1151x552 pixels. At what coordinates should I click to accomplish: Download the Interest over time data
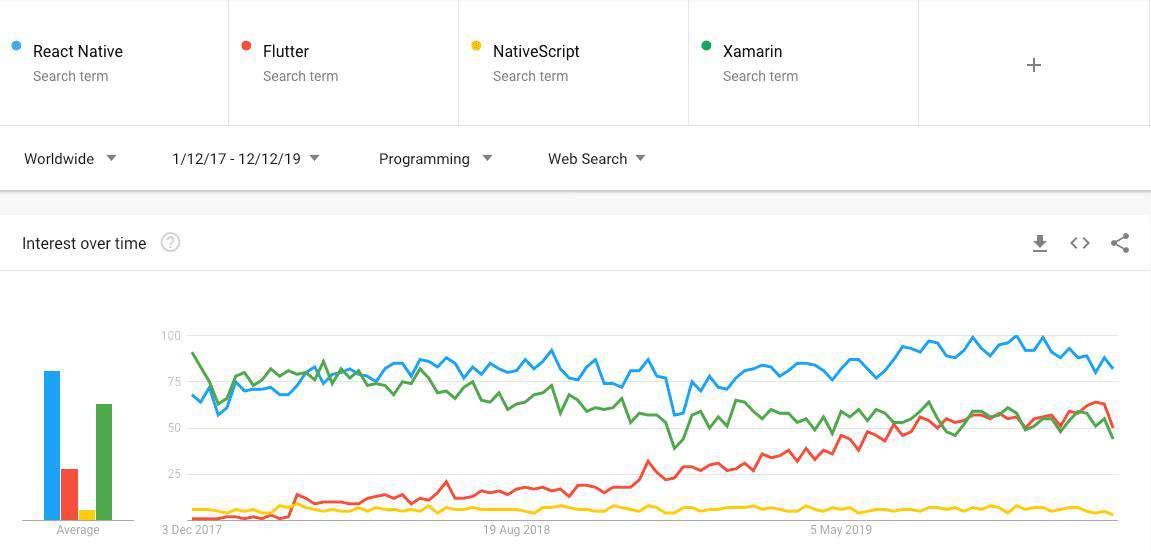[x=1039, y=243]
